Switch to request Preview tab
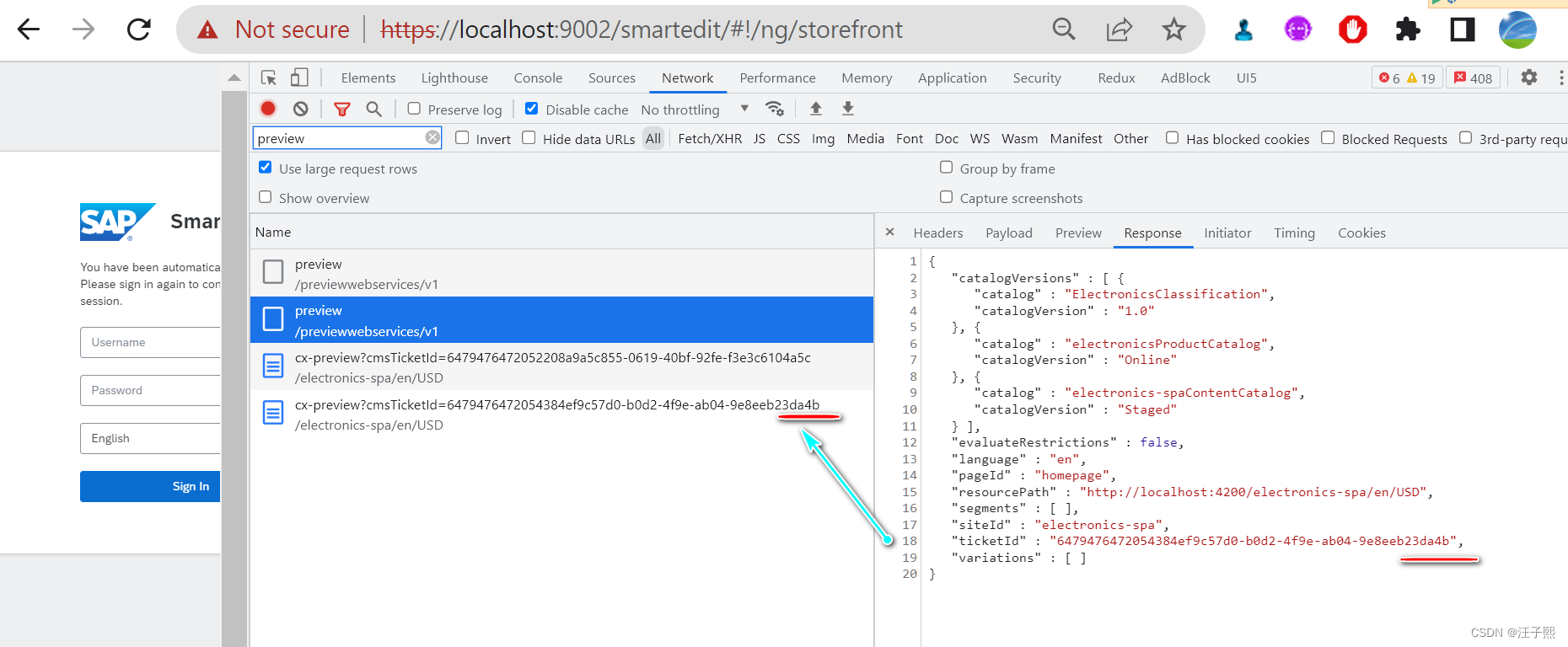This screenshot has height=647, width=1568. 1078,233
